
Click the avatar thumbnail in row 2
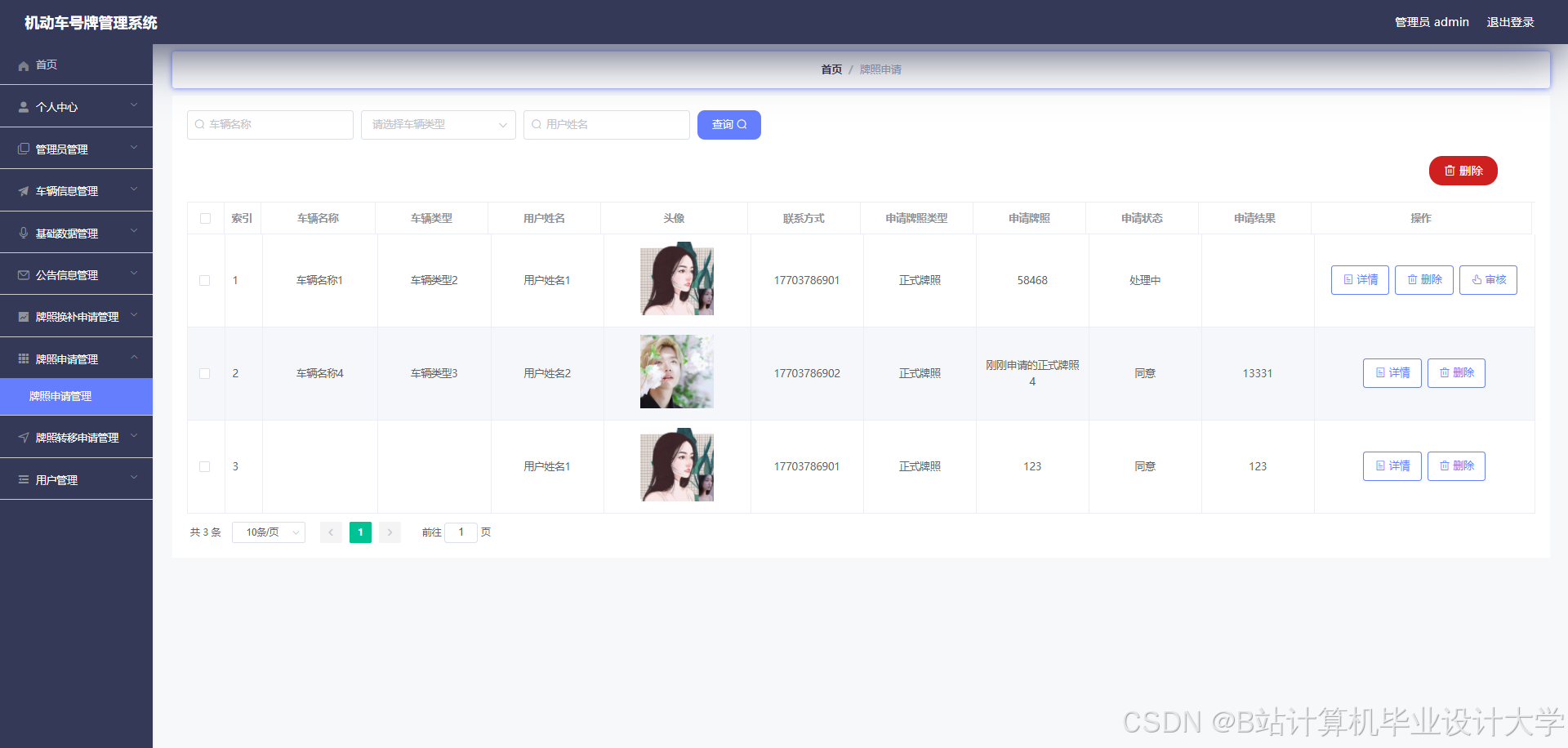tap(677, 372)
